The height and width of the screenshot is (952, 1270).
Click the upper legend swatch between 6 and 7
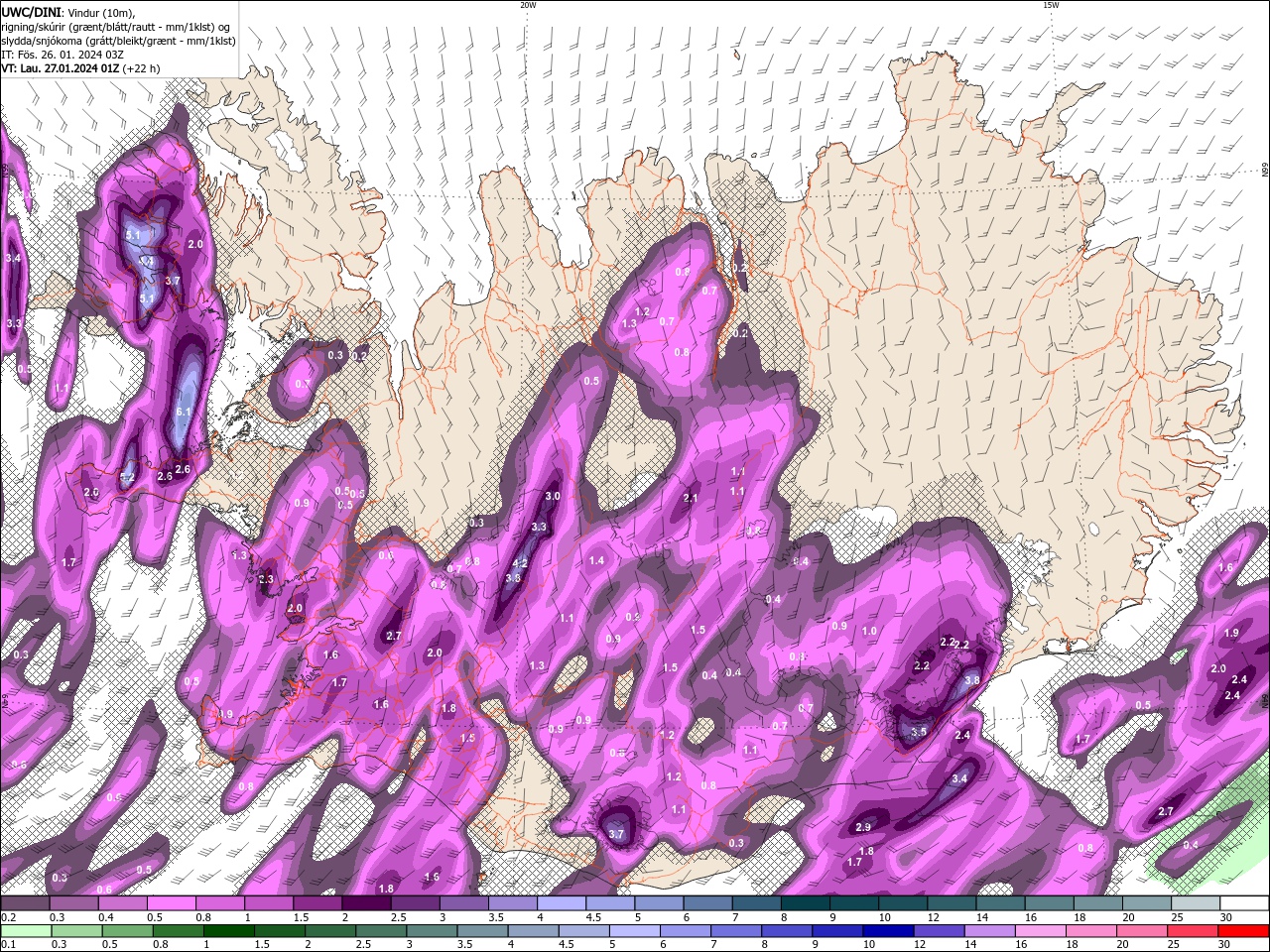pos(706,903)
